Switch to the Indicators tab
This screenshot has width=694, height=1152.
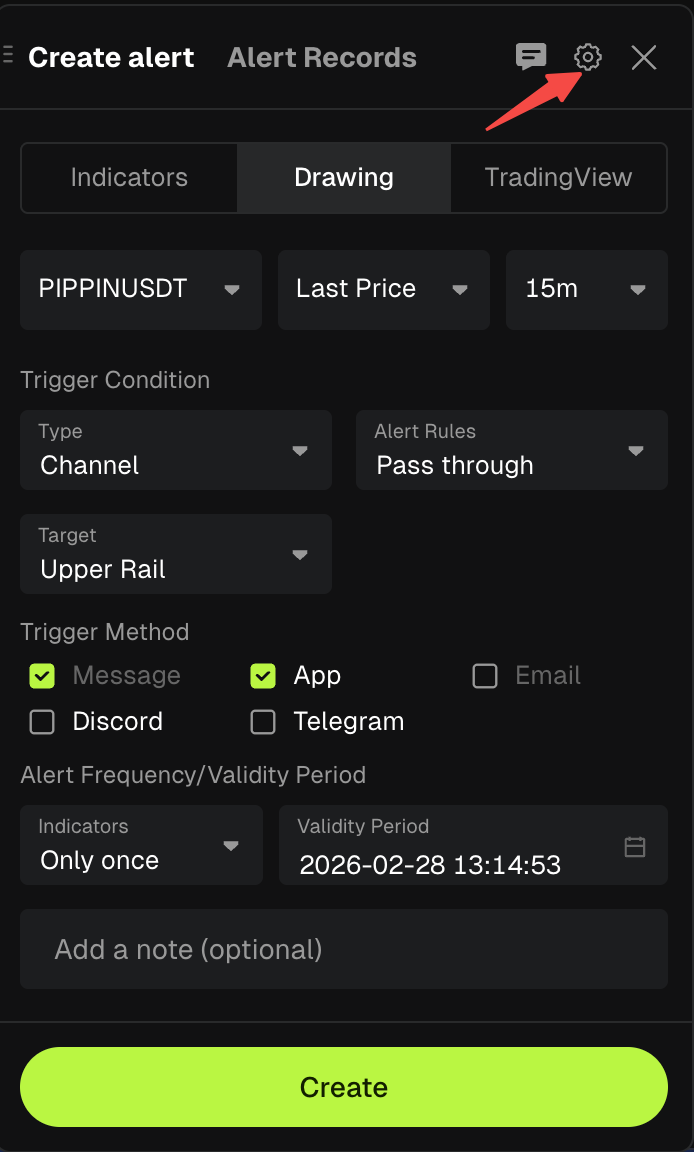tap(128, 177)
